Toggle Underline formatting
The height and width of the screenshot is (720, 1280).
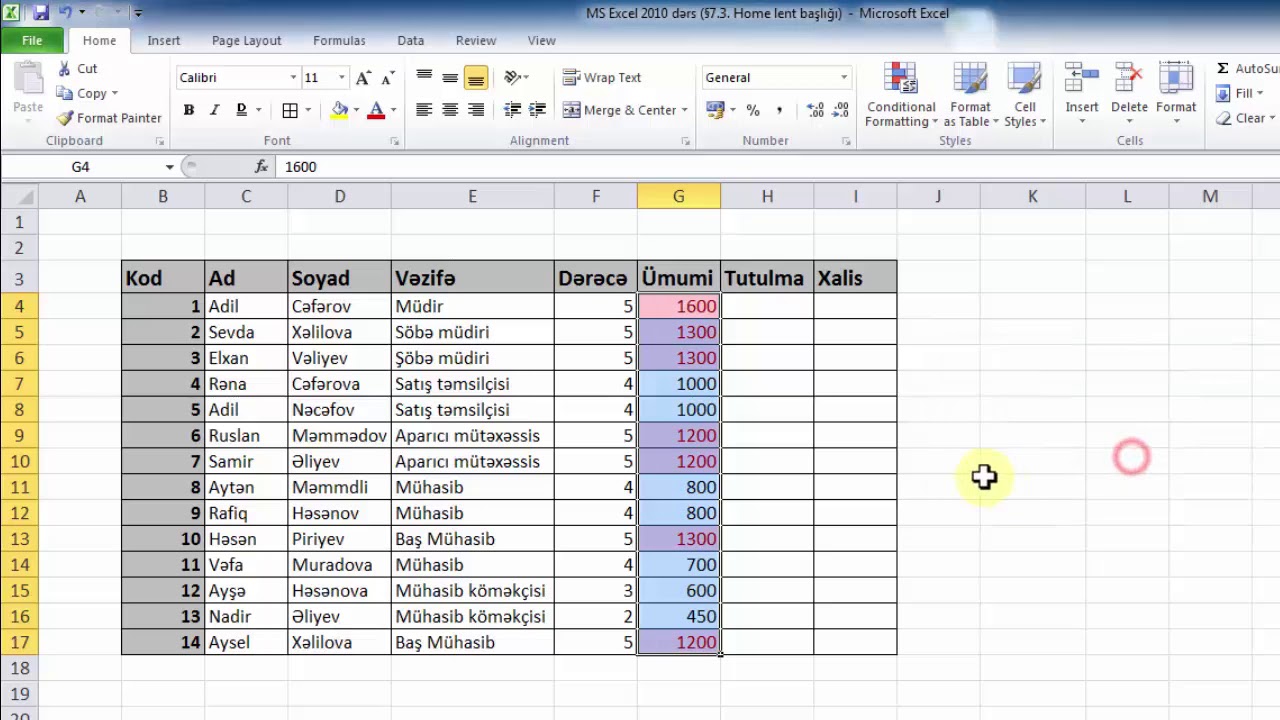point(241,110)
